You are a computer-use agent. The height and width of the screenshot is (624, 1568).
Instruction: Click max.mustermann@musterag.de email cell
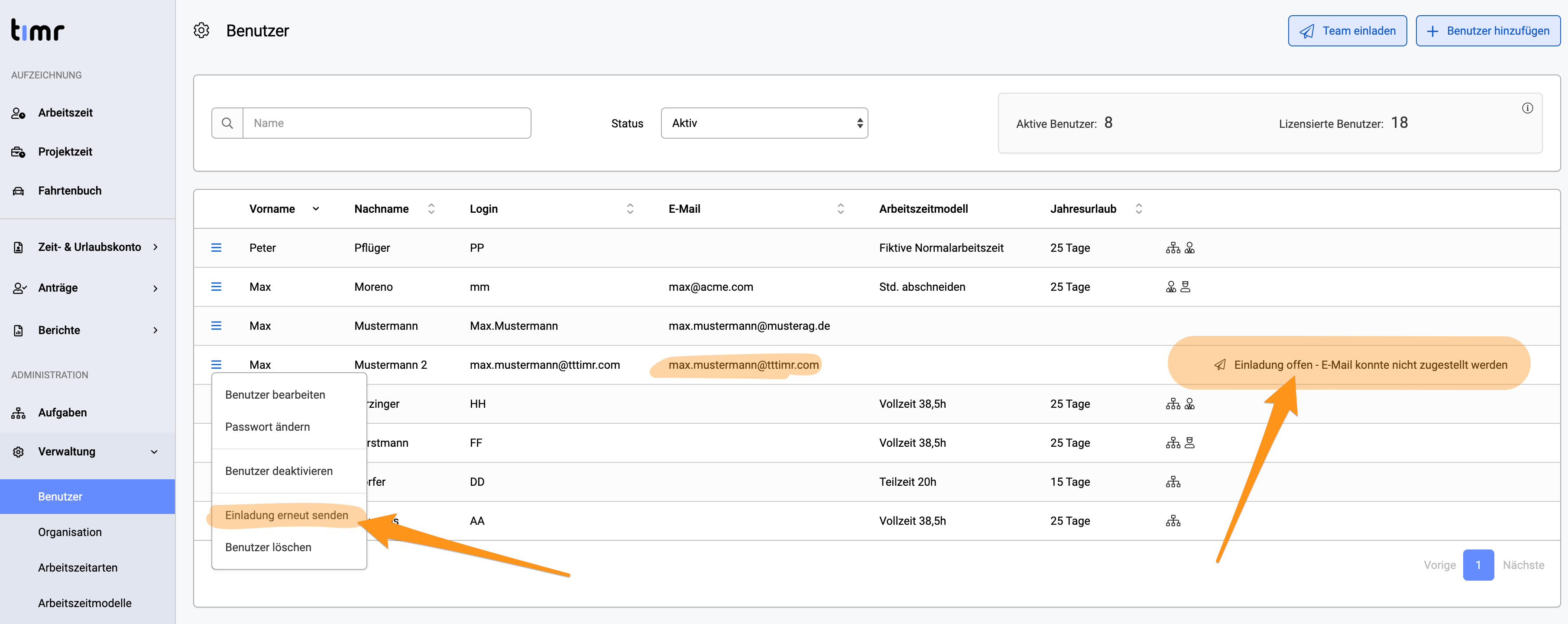coord(748,326)
